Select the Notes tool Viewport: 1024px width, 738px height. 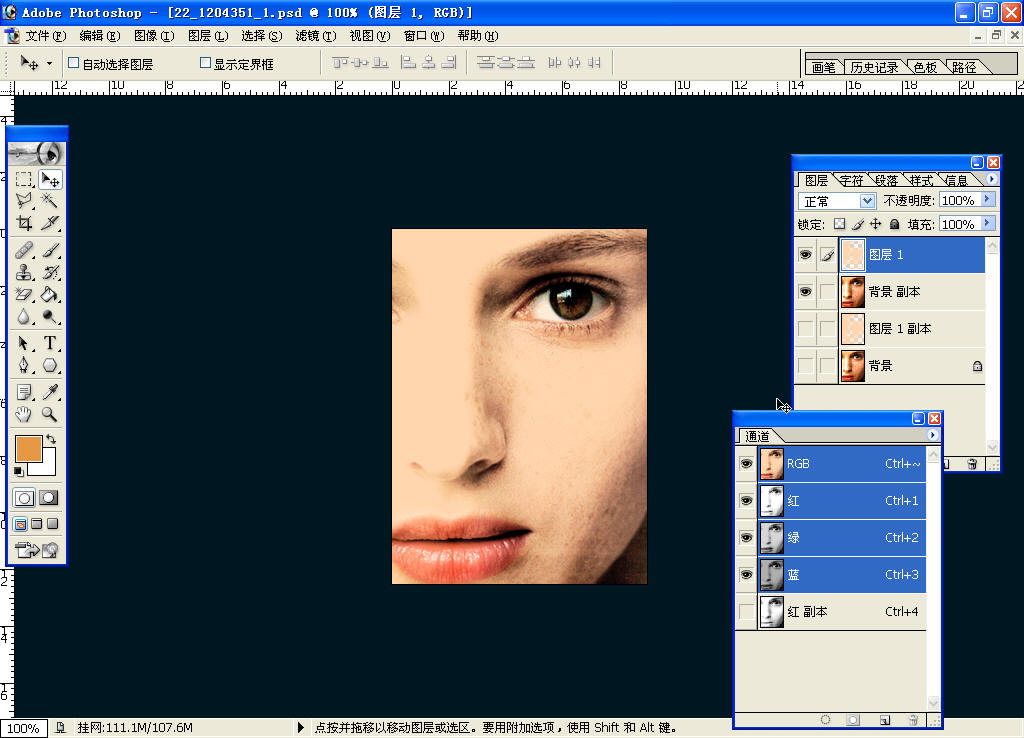coord(24,392)
